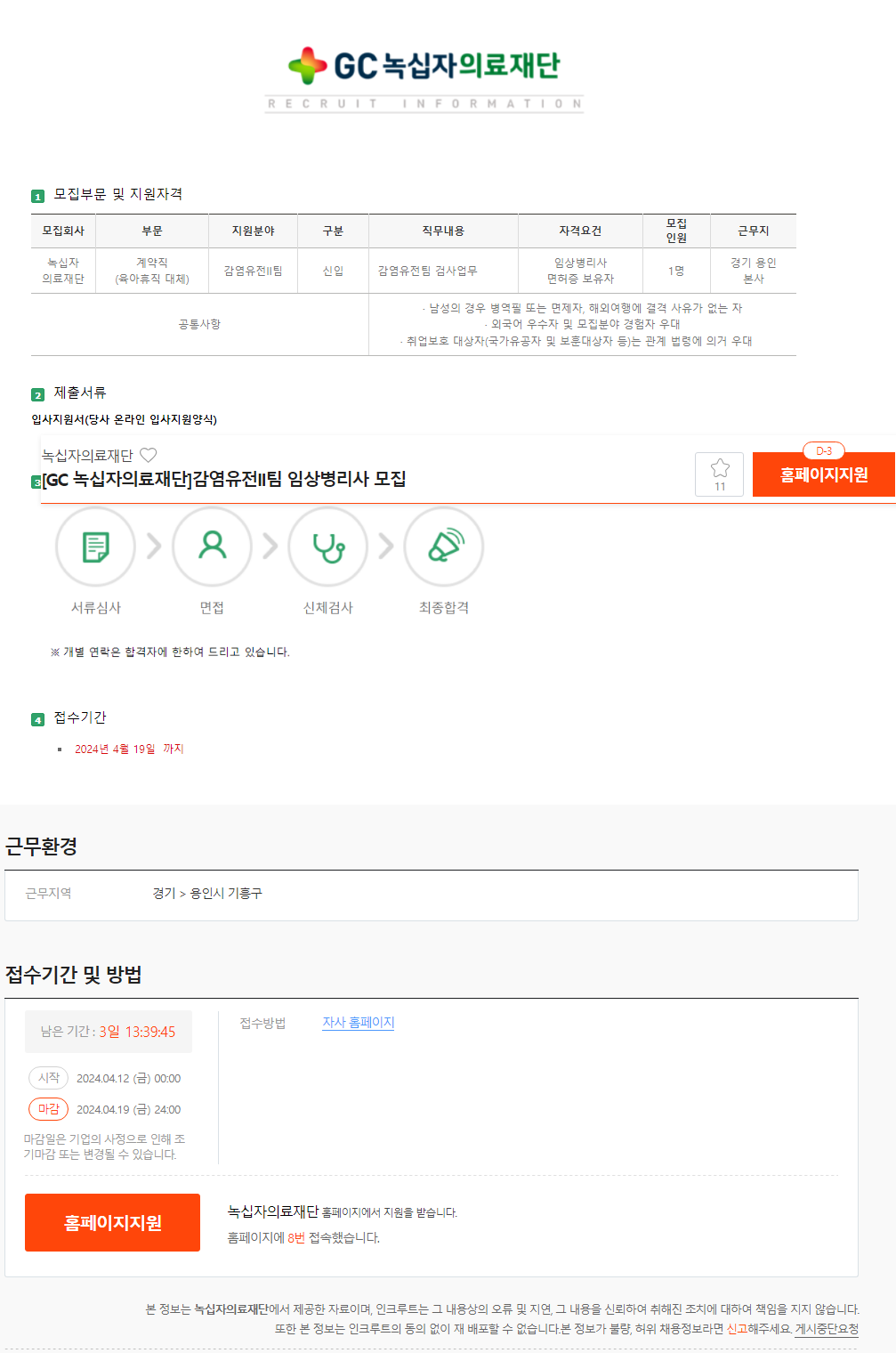Click the red 마감 badge
This screenshot has height=1353, width=896.
[x=48, y=1109]
